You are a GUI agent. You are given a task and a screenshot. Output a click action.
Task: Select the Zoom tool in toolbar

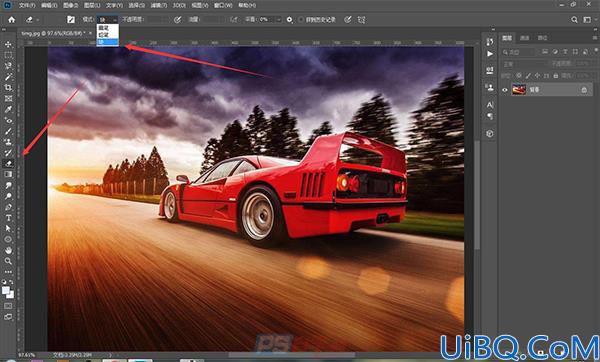8,261
